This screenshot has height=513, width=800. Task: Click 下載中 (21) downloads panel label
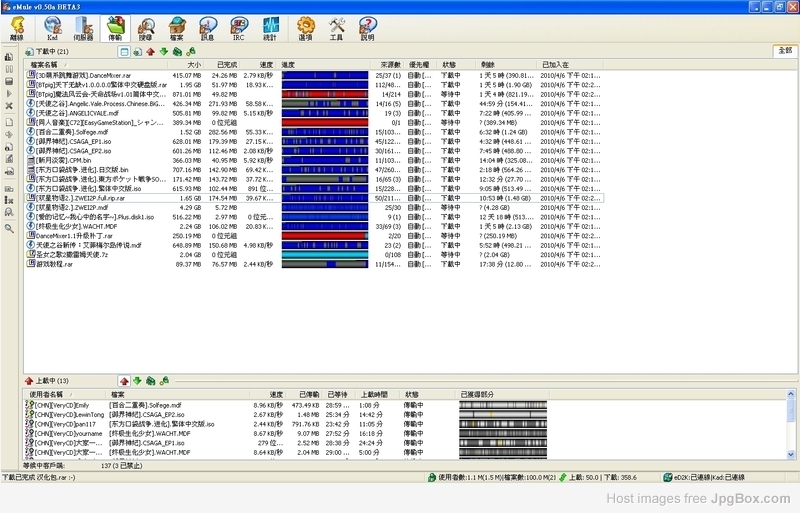pyautogui.click(x=52, y=52)
